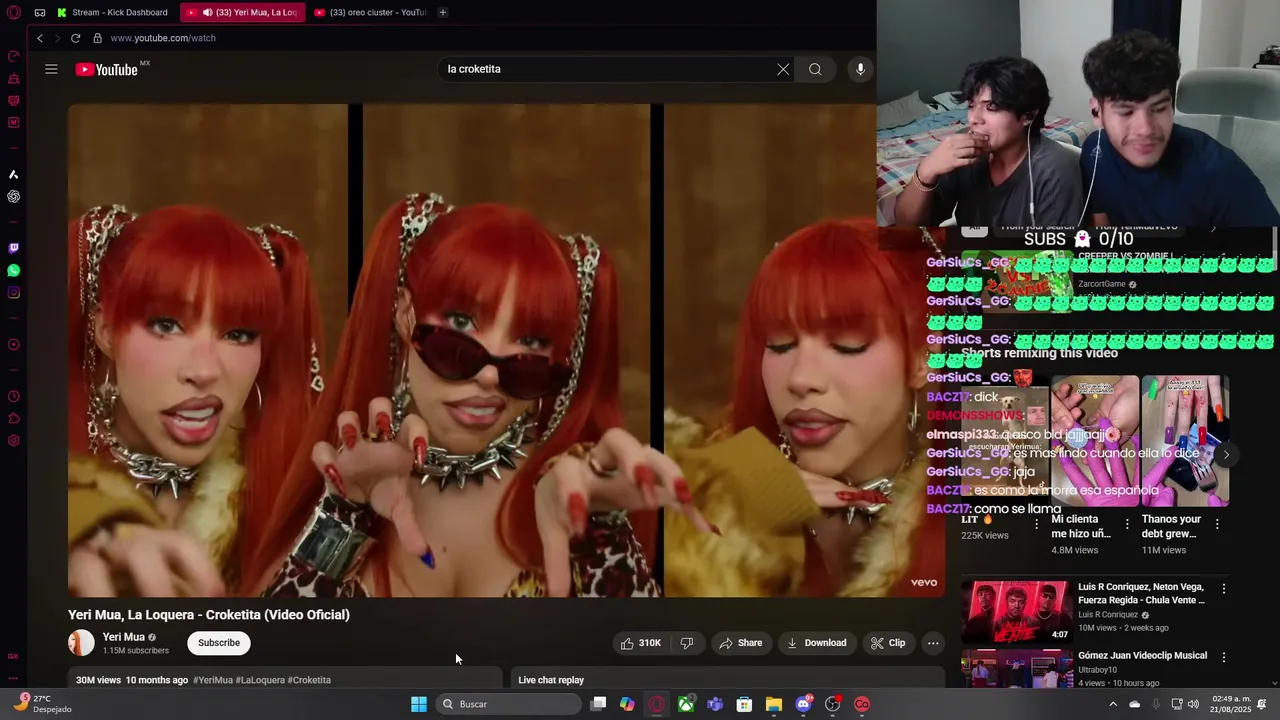
Task: Share the video
Action: coord(741,643)
